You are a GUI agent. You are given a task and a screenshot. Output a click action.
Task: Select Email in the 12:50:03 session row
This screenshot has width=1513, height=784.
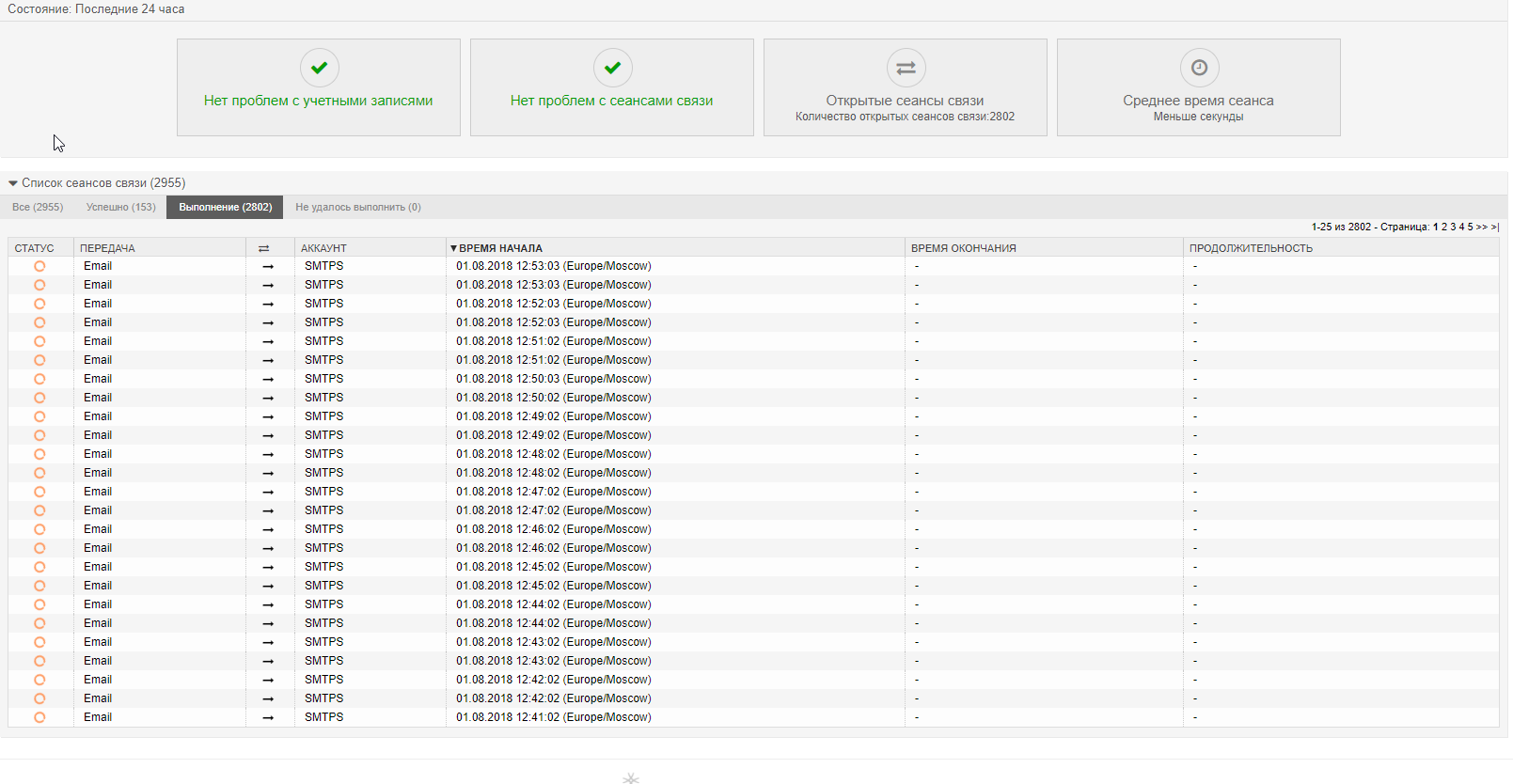coord(98,379)
